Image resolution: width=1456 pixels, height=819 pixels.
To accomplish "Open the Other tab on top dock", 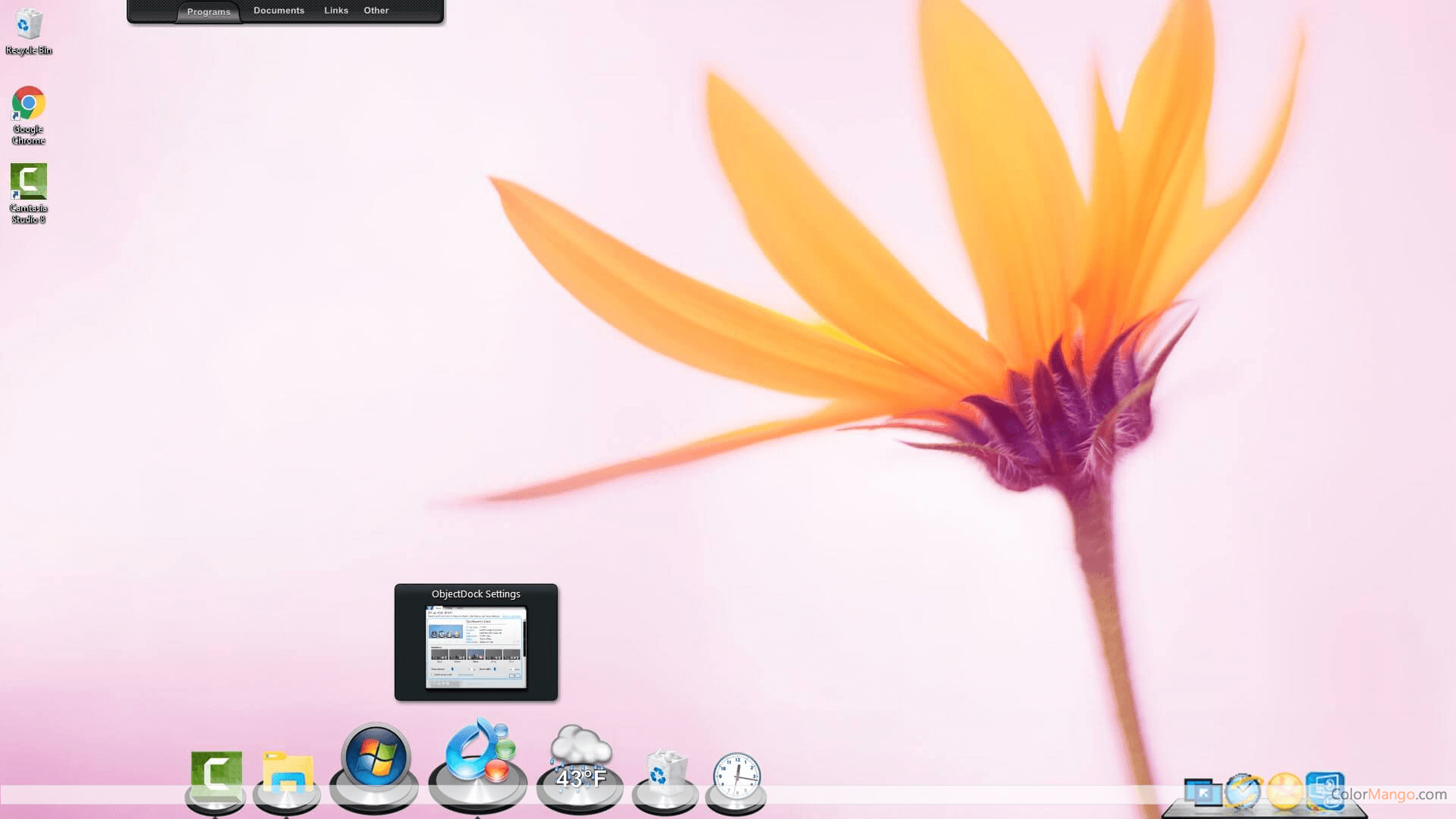I will pos(376,10).
